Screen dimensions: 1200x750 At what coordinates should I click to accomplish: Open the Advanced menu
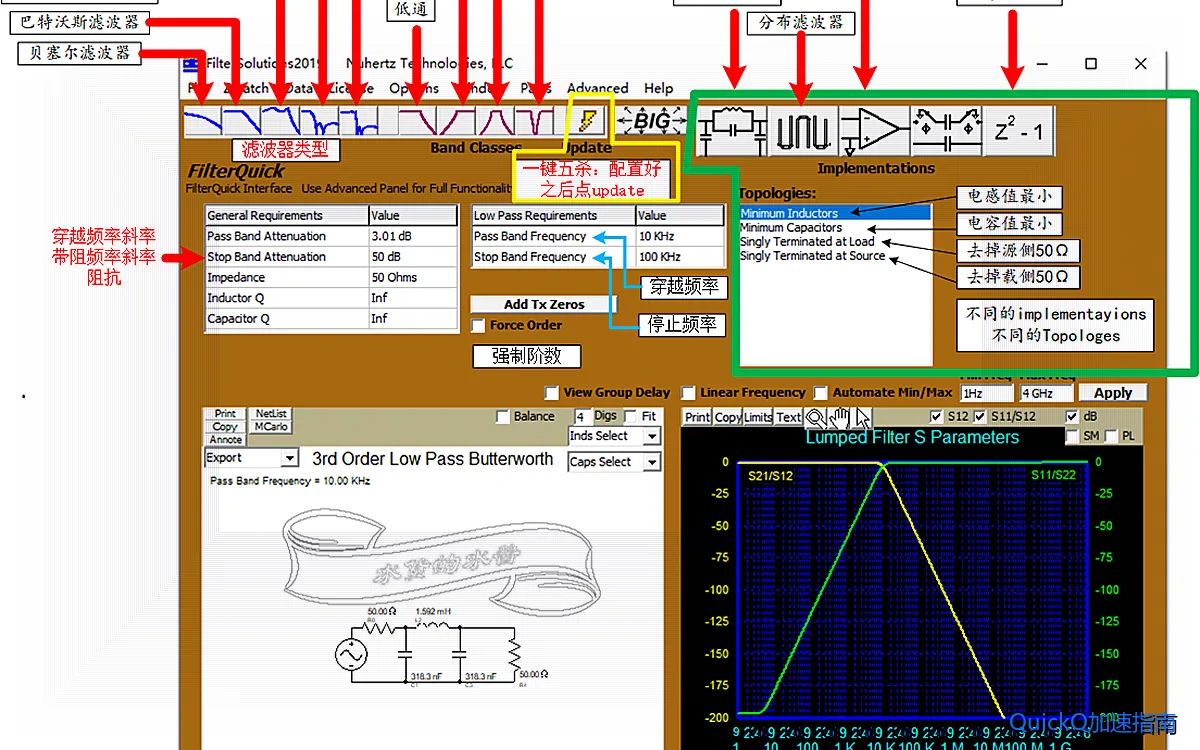pyautogui.click(x=598, y=88)
